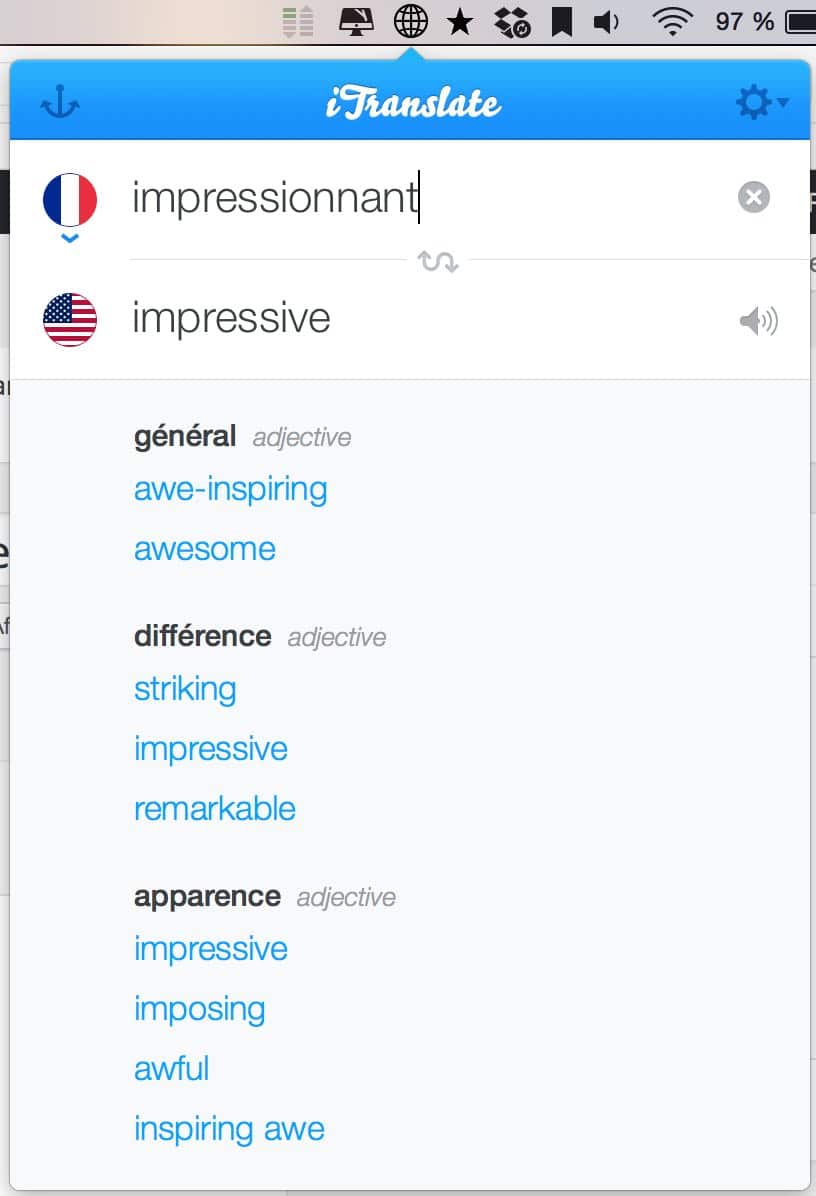Viewport: 816px width, 1196px height.
Task: Pick the remarkable suggestion
Action: coord(214,809)
